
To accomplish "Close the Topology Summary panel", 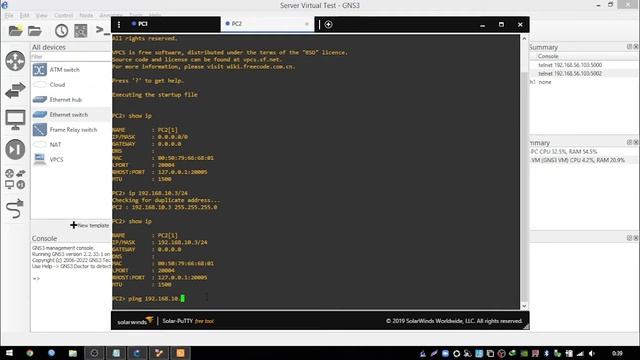I will [636, 47].
